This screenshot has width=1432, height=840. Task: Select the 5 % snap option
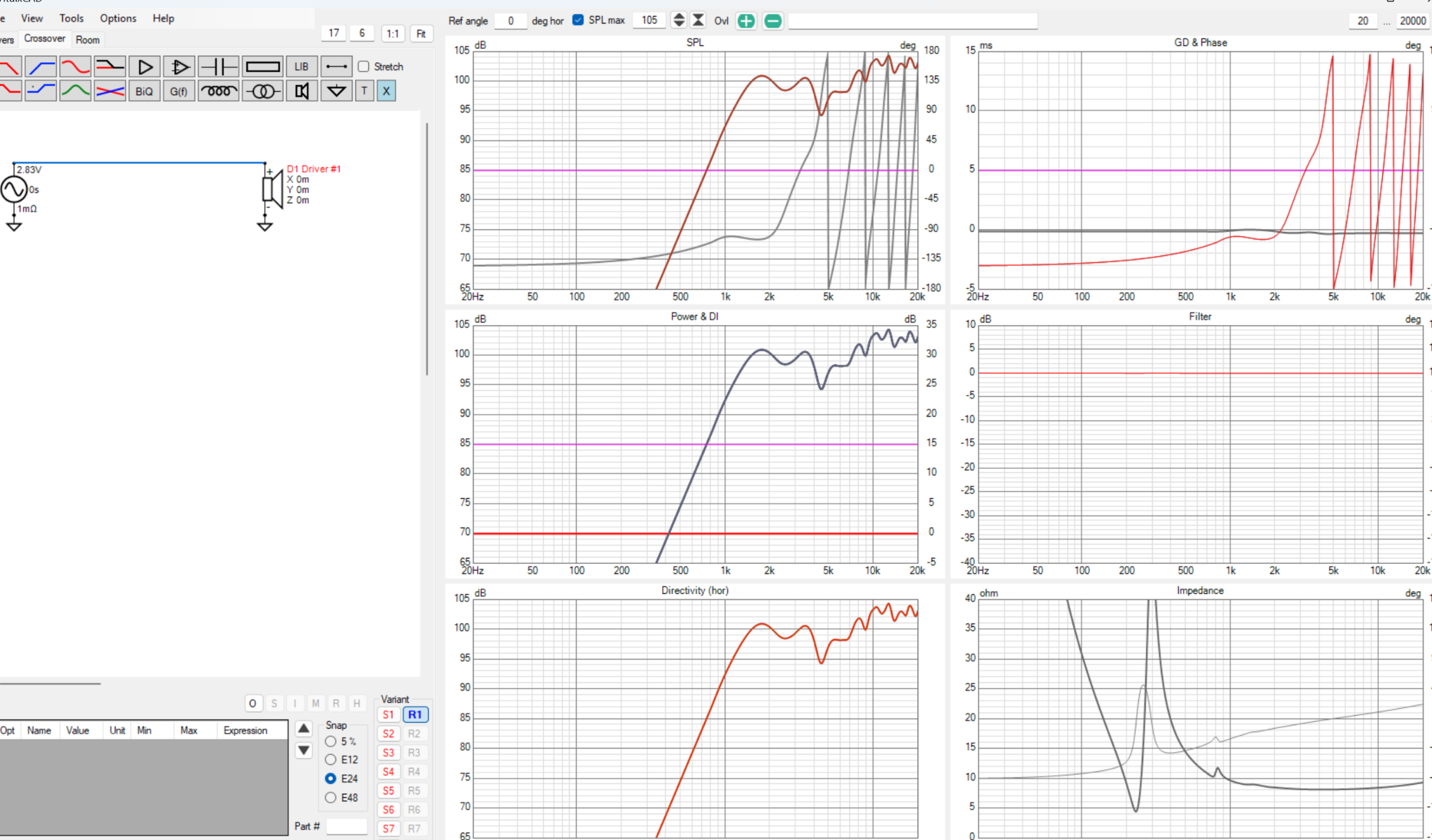point(331,741)
